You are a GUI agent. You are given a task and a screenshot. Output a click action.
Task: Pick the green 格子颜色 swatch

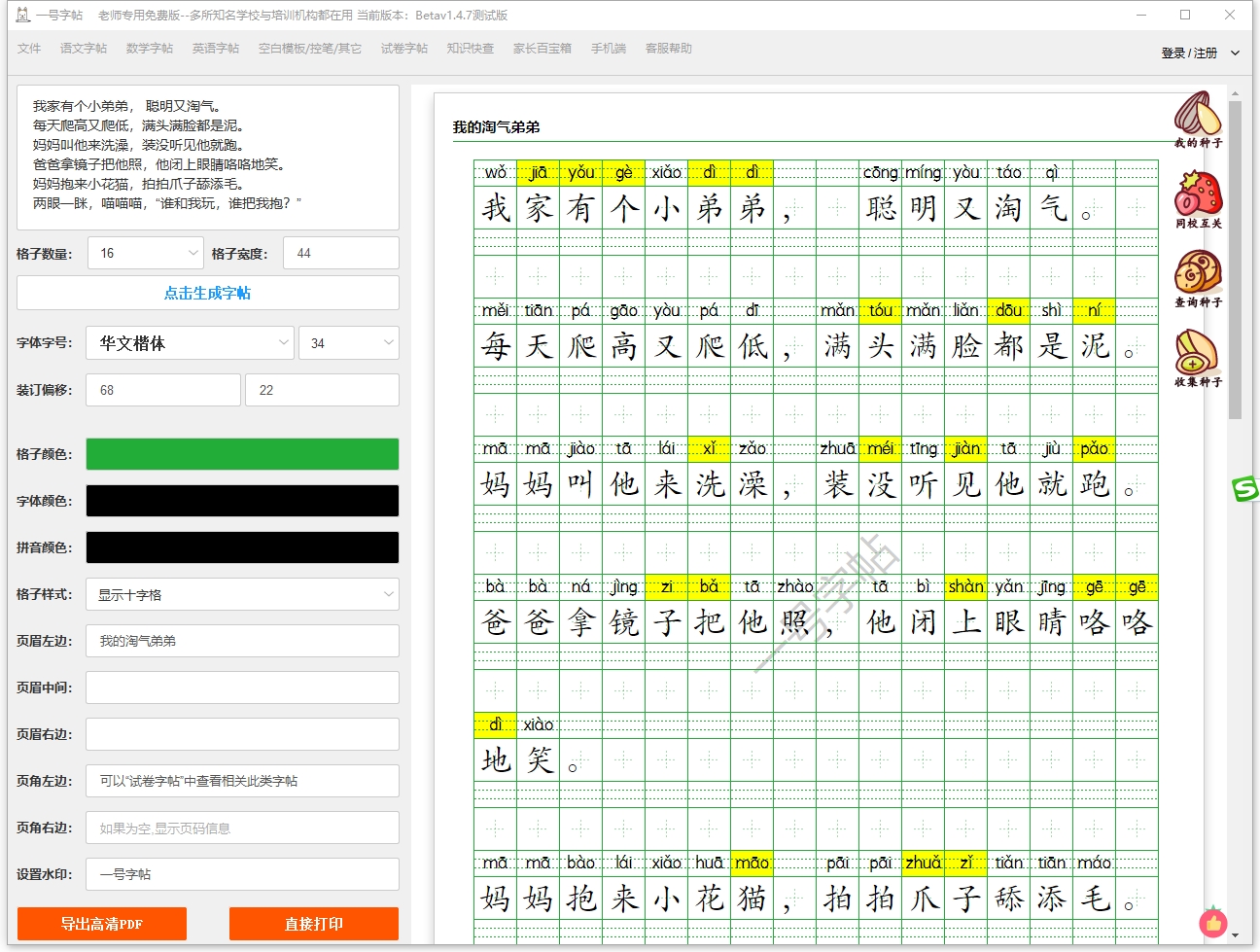242,454
